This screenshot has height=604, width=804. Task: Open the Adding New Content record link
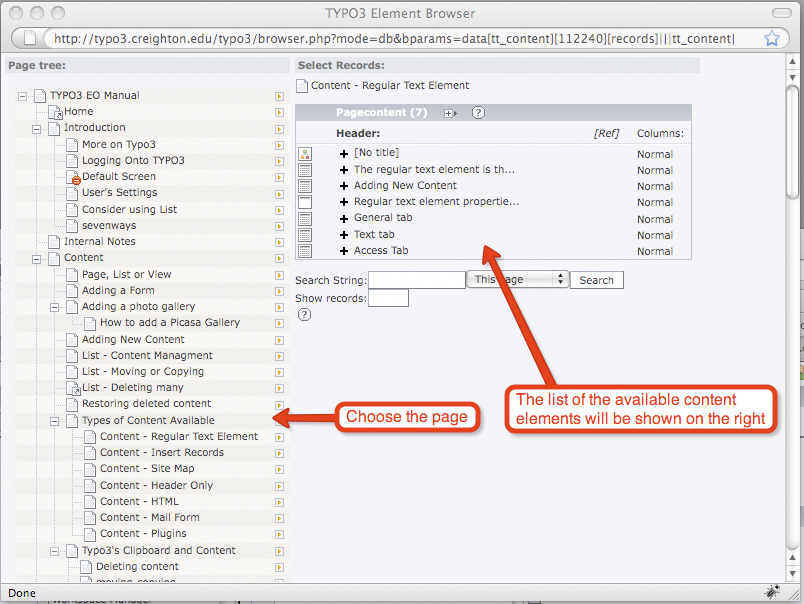point(405,186)
